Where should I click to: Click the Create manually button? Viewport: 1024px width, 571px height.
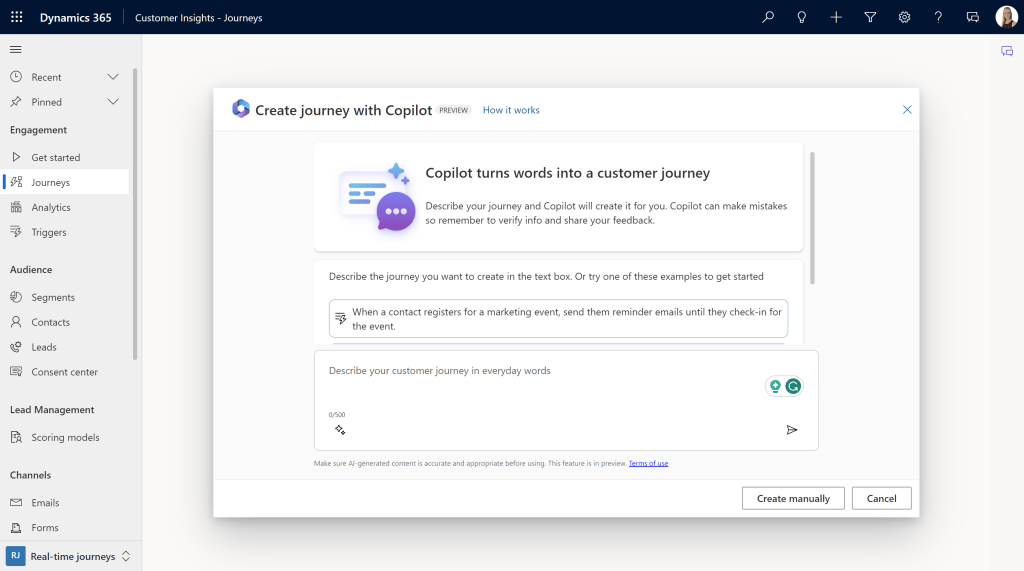pos(793,498)
